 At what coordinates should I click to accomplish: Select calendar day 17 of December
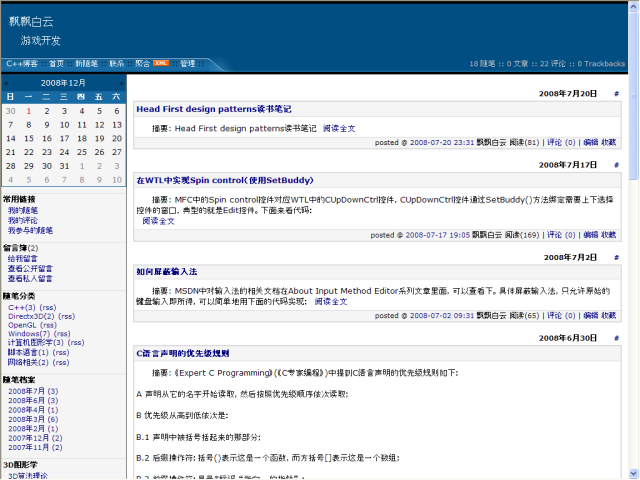[64, 139]
